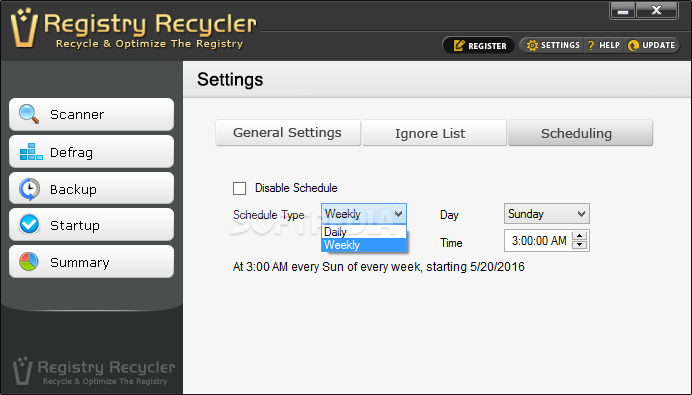Click the Startup checkmark icon
The height and width of the screenshot is (395, 692).
point(29,225)
